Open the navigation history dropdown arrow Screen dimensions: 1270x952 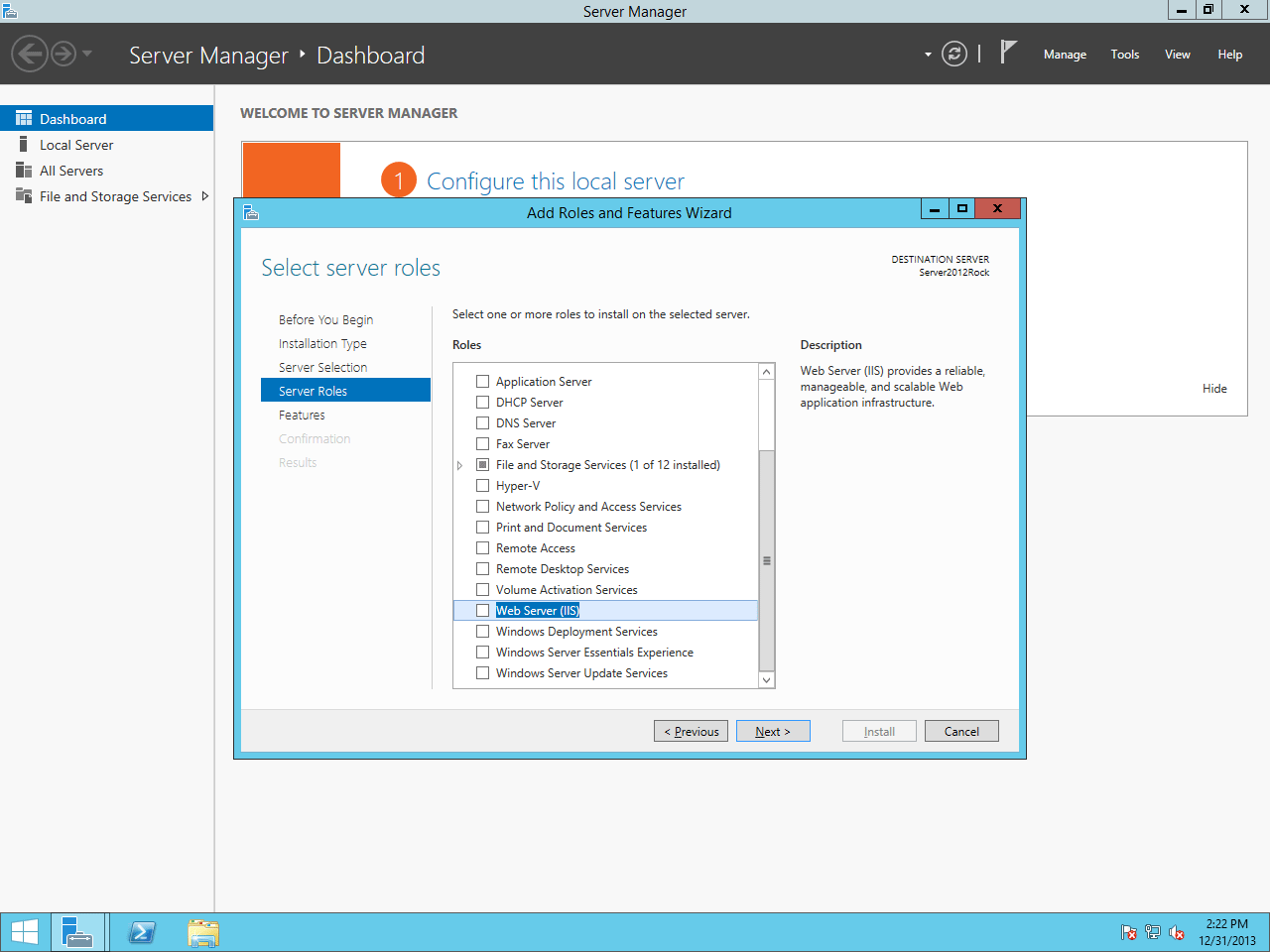click(x=87, y=54)
